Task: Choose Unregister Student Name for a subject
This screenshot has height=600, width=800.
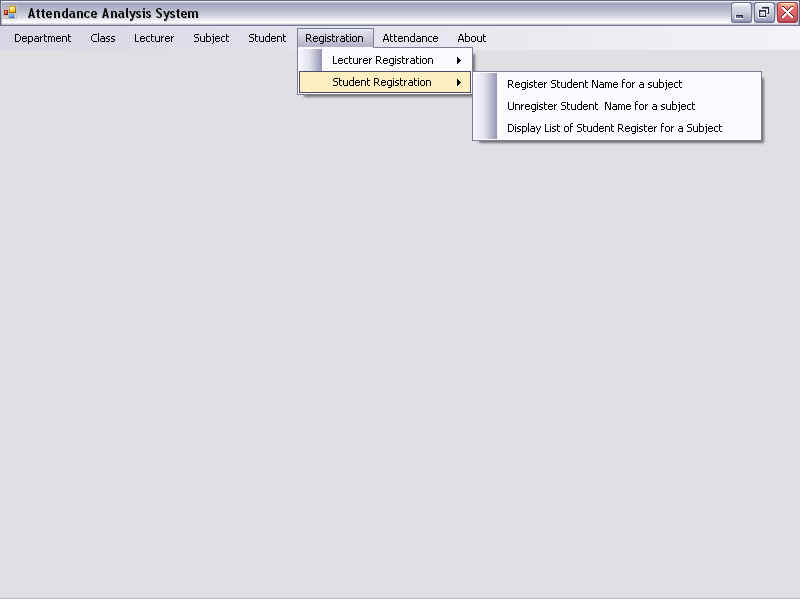Action: (x=601, y=106)
